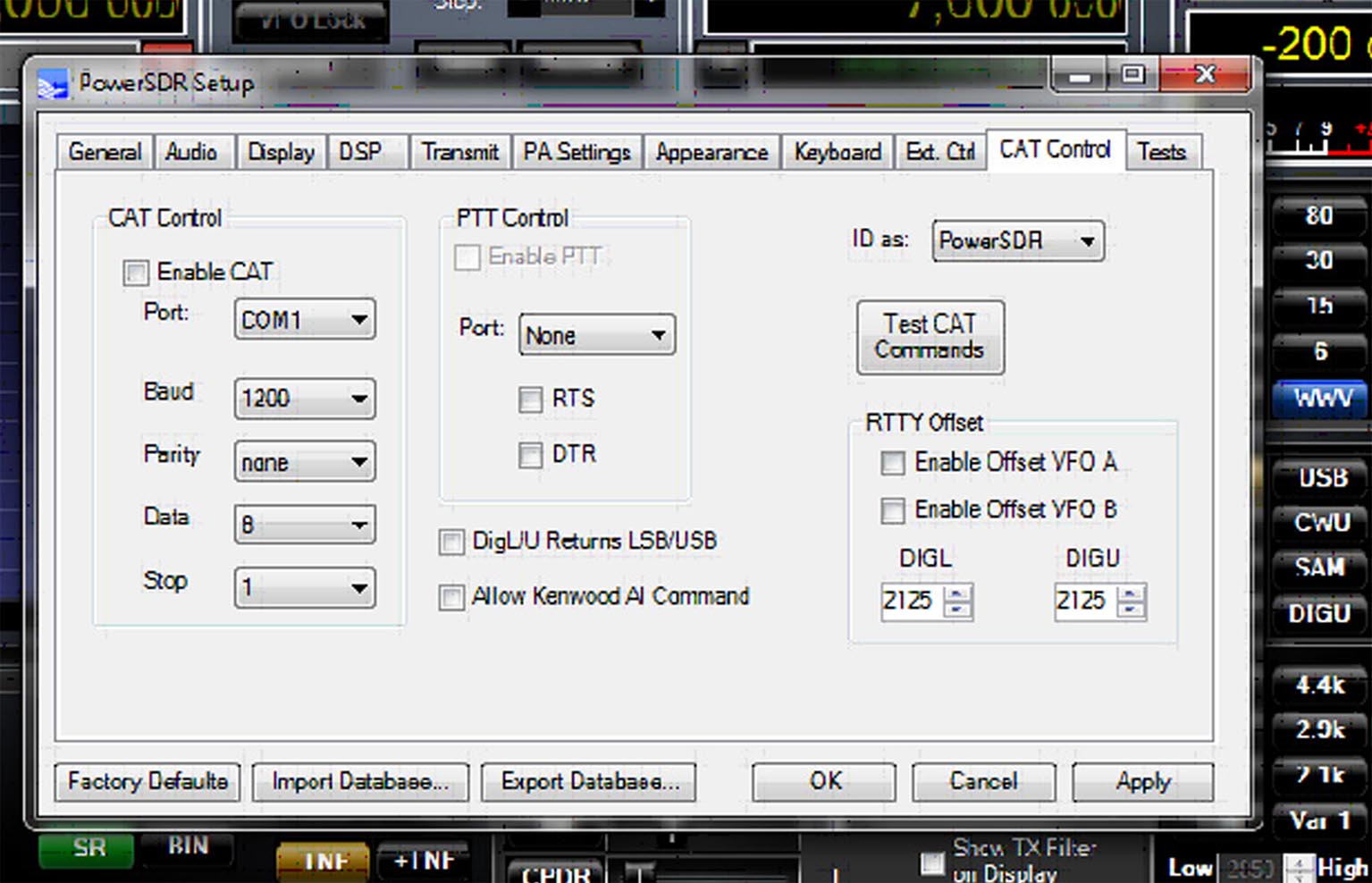
Task: Toggle the TNF button
Action: point(324,861)
